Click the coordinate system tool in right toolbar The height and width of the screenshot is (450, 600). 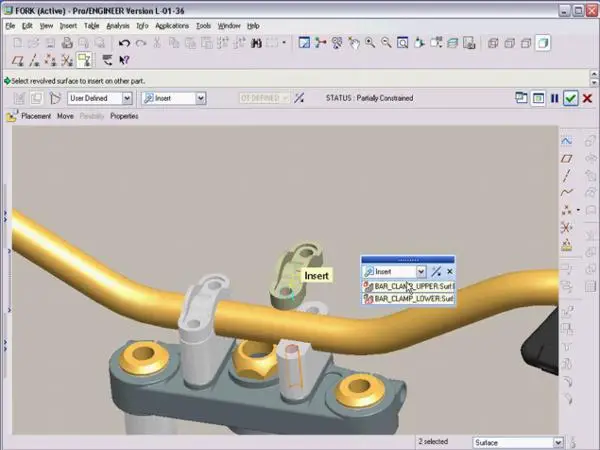pyautogui.click(x=567, y=228)
